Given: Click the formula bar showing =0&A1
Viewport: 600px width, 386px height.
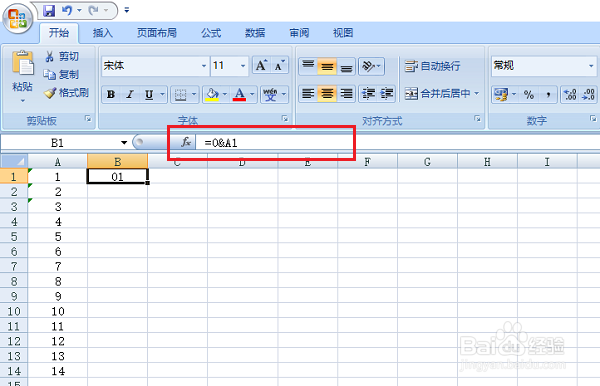Looking at the screenshot, I should (398, 143).
